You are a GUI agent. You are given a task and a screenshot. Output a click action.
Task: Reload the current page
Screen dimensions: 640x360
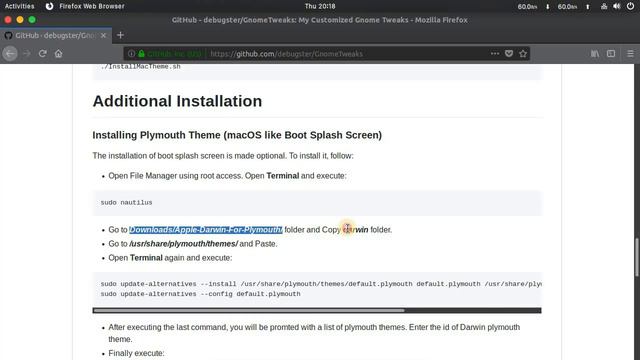click(x=42, y=53)
